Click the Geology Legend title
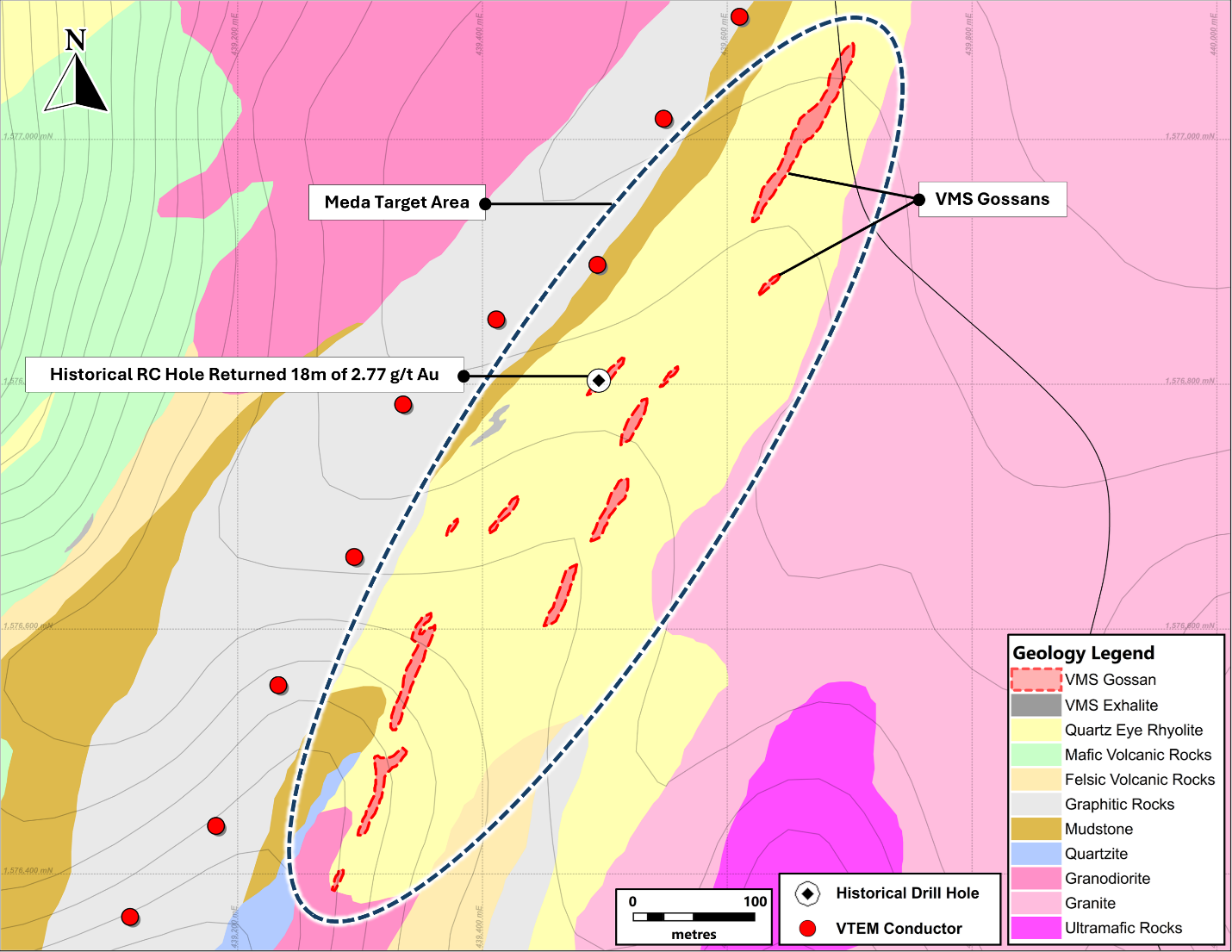 click(x=1083, y=653)
